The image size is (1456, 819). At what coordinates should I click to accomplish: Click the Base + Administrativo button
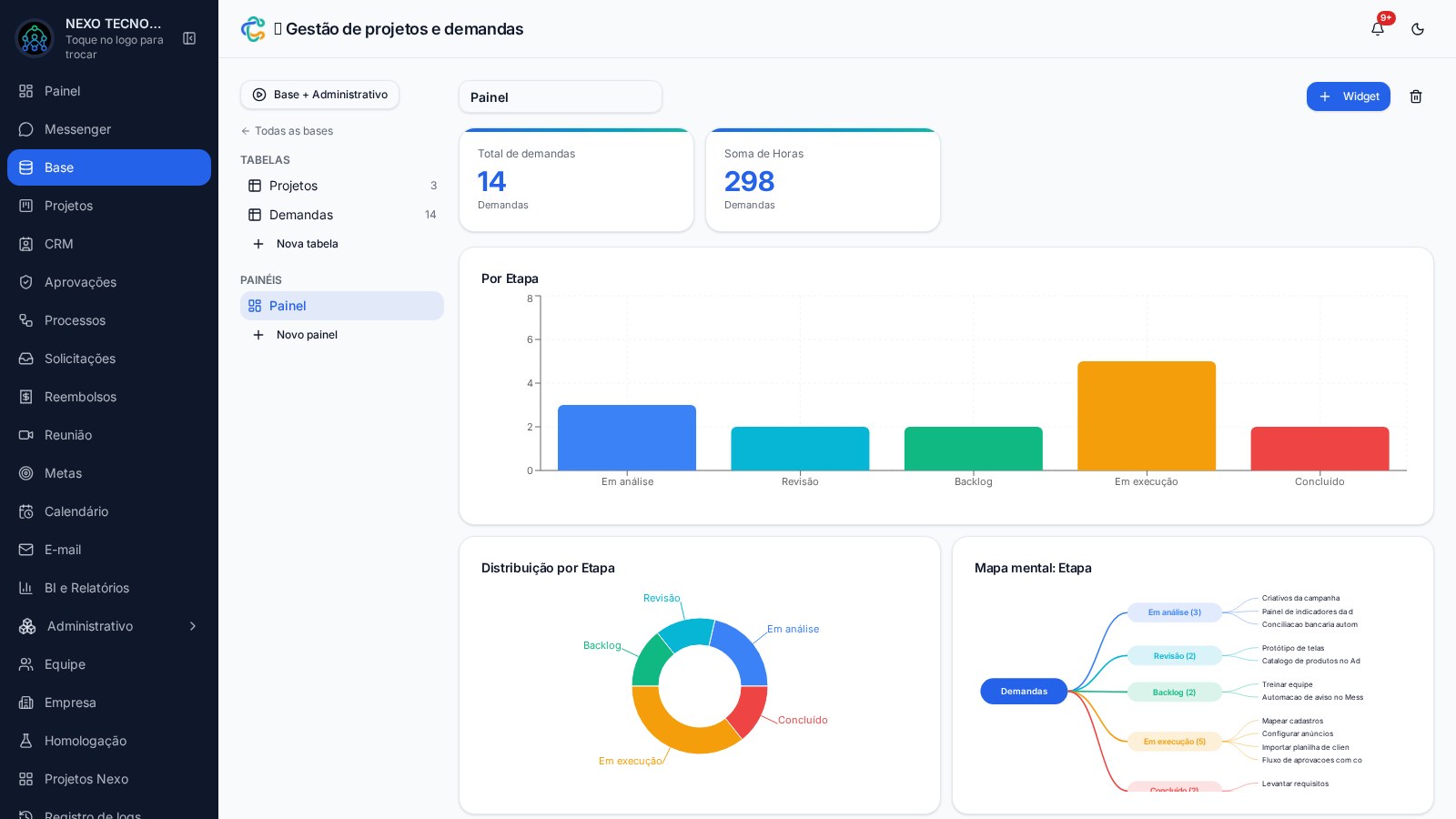click(x=319, y=95)
